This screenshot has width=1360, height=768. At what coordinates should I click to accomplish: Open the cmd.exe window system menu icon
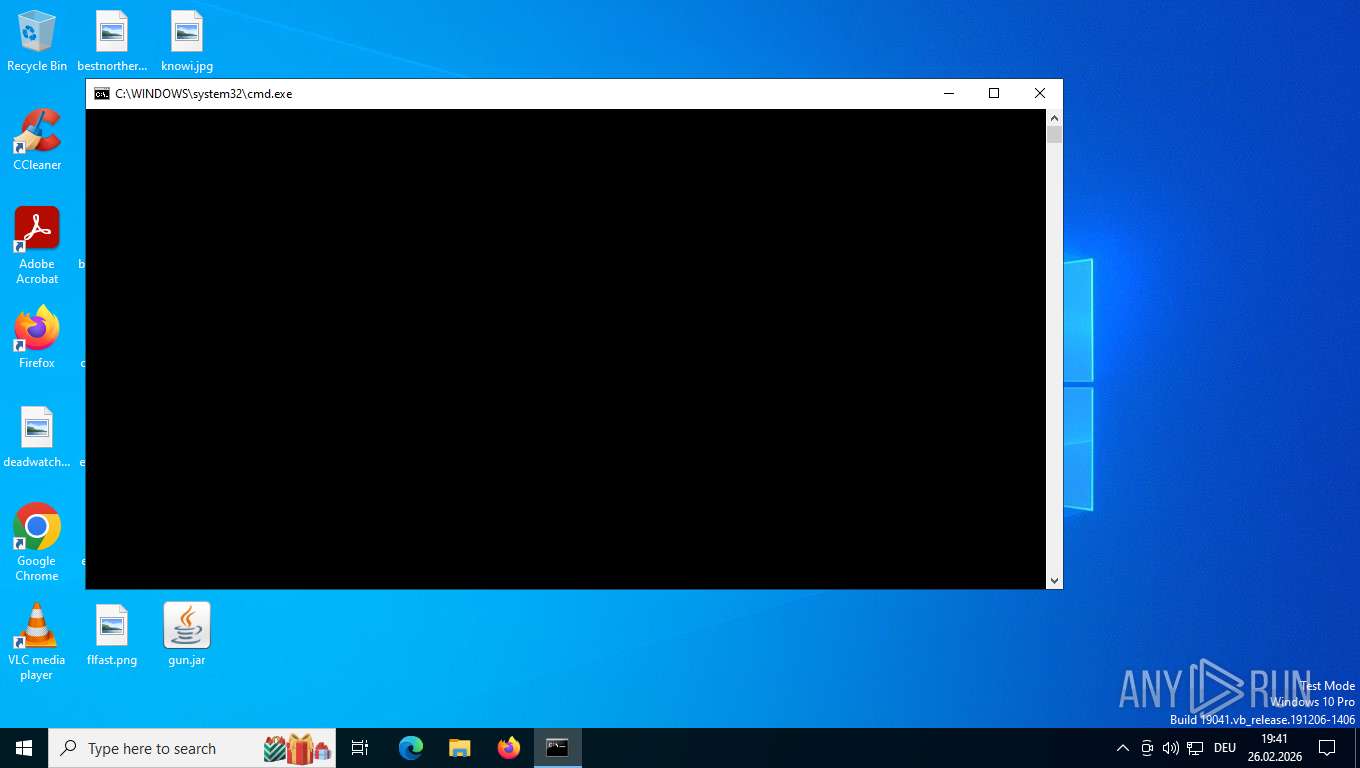[x=101, y=94]
